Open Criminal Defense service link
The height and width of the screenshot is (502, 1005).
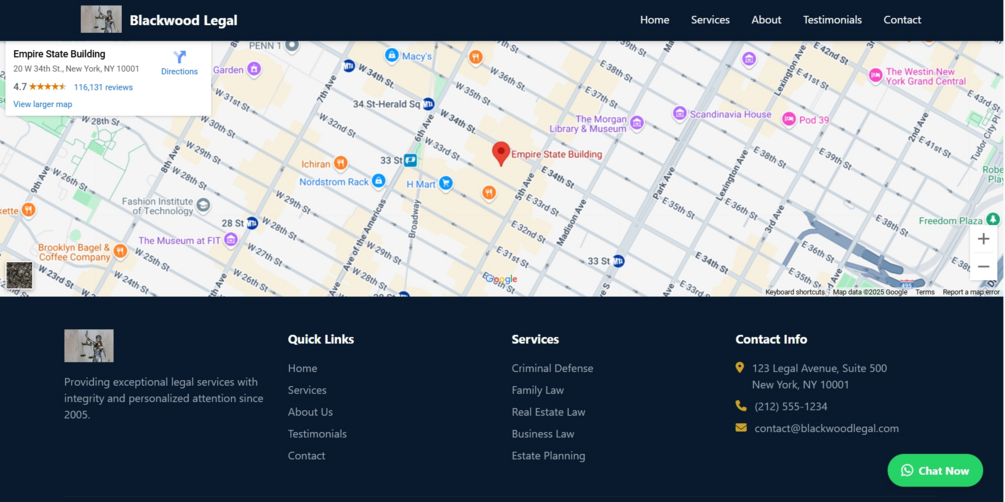click(x=552, y=368)
